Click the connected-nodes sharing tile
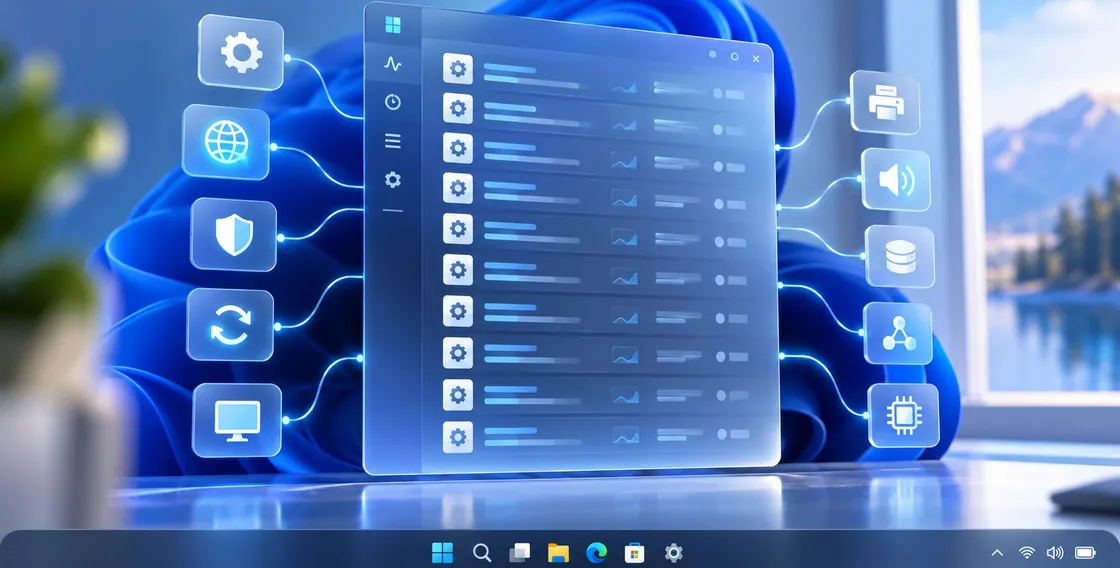 pyautogui.click(x=899, y=334)
